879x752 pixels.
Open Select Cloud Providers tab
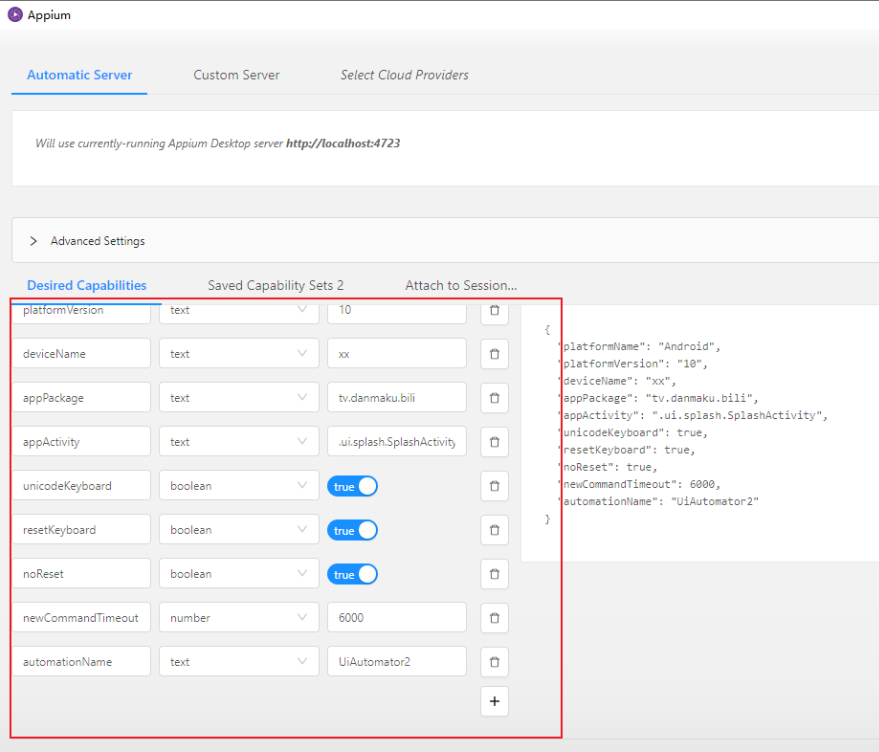[x=404, y=75]
